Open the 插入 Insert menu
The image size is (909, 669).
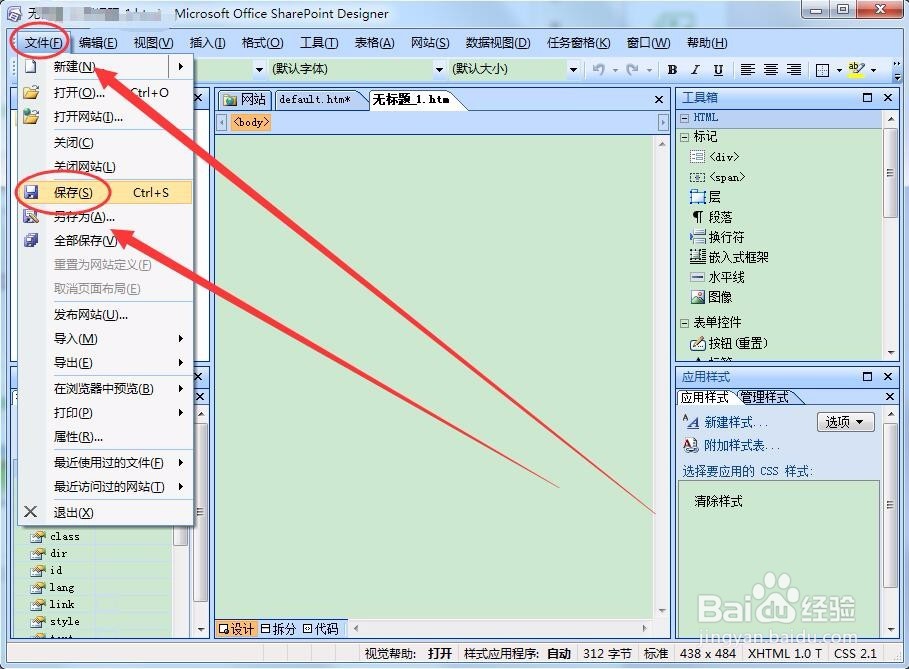pos(208,43)
